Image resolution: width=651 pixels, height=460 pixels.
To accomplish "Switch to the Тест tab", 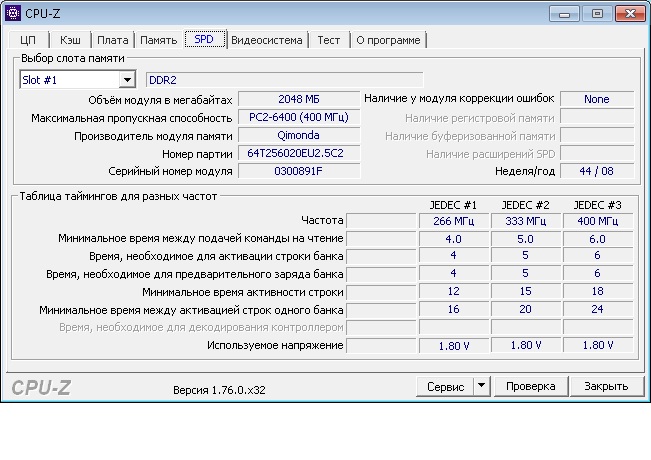I will point(328,40).
